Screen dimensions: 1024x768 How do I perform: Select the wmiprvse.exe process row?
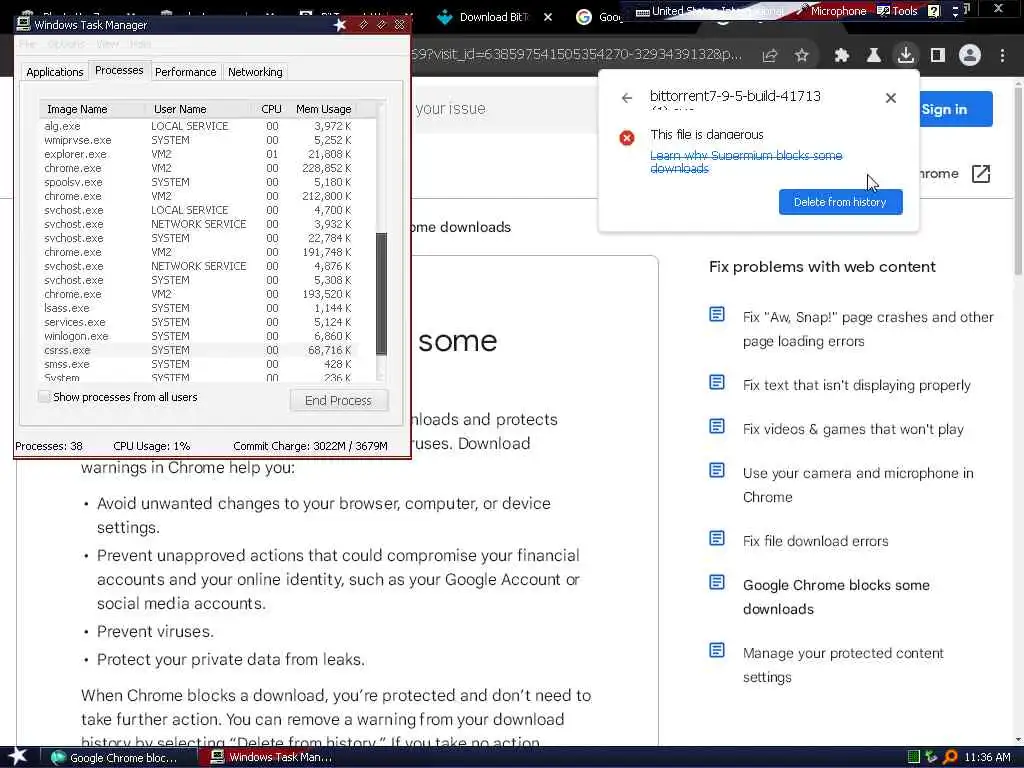point(199,140)
